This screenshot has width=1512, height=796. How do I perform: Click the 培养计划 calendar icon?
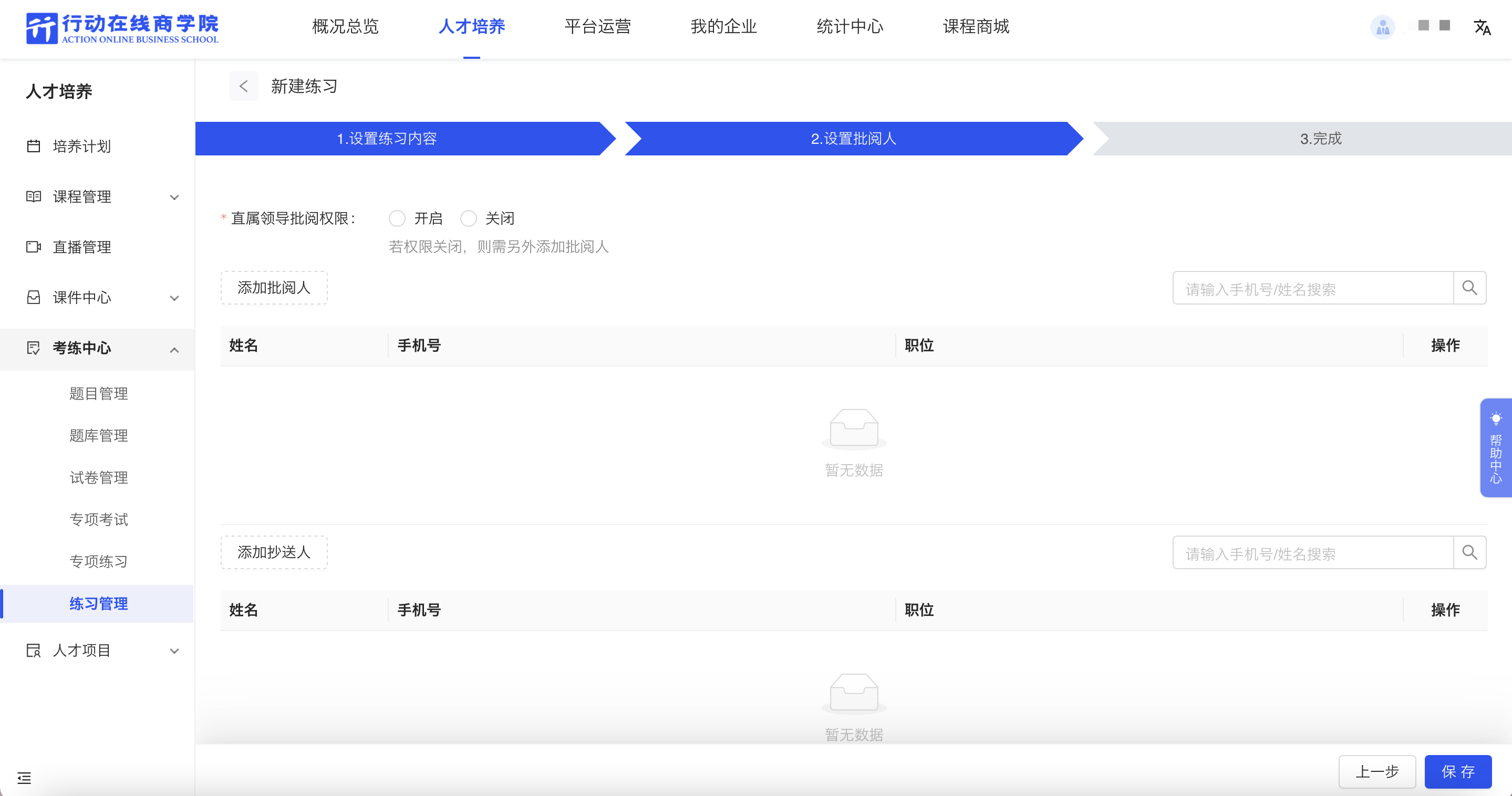[34, 146]
